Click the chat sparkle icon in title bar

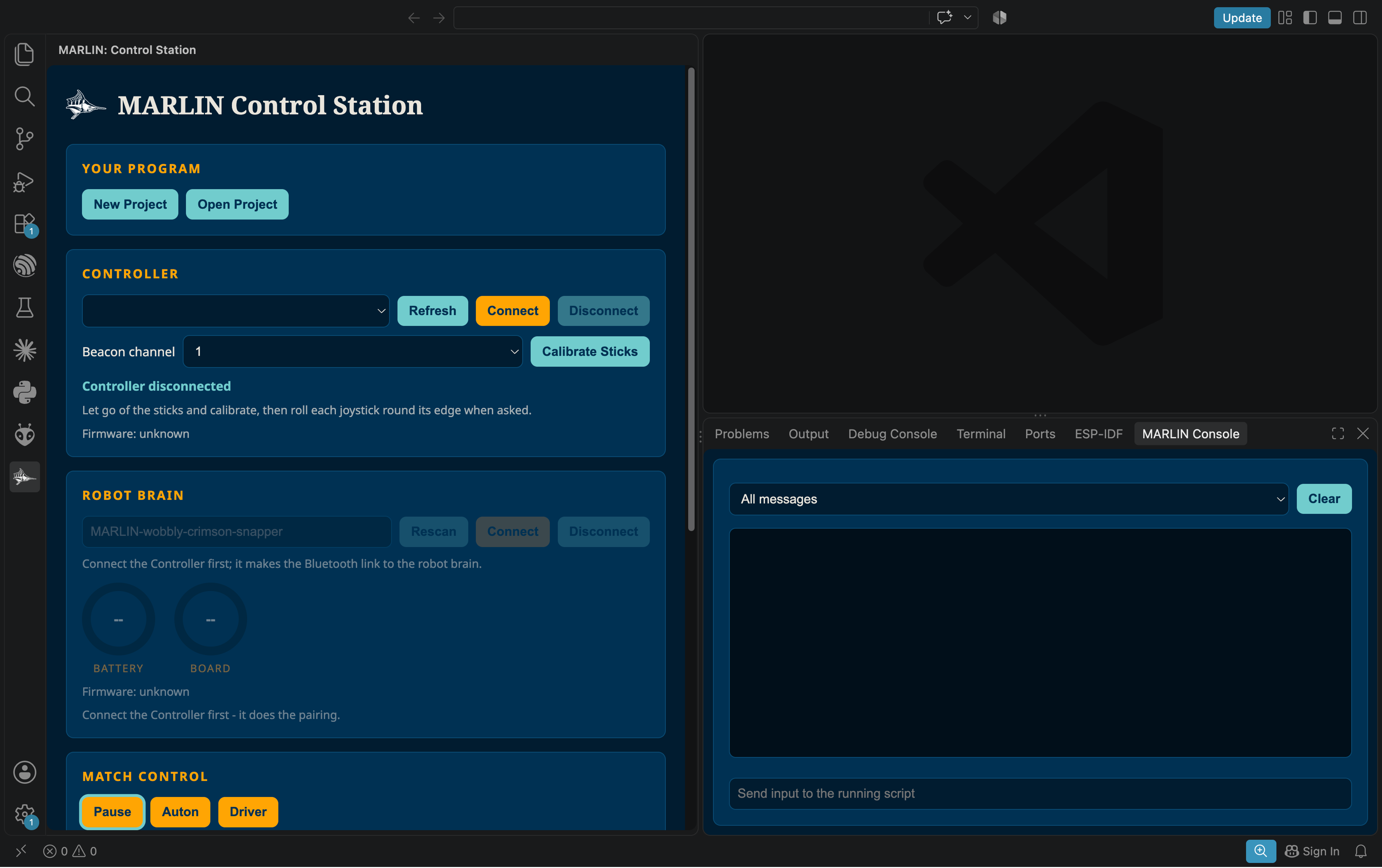pyautogui.click(x=944, y=18)
